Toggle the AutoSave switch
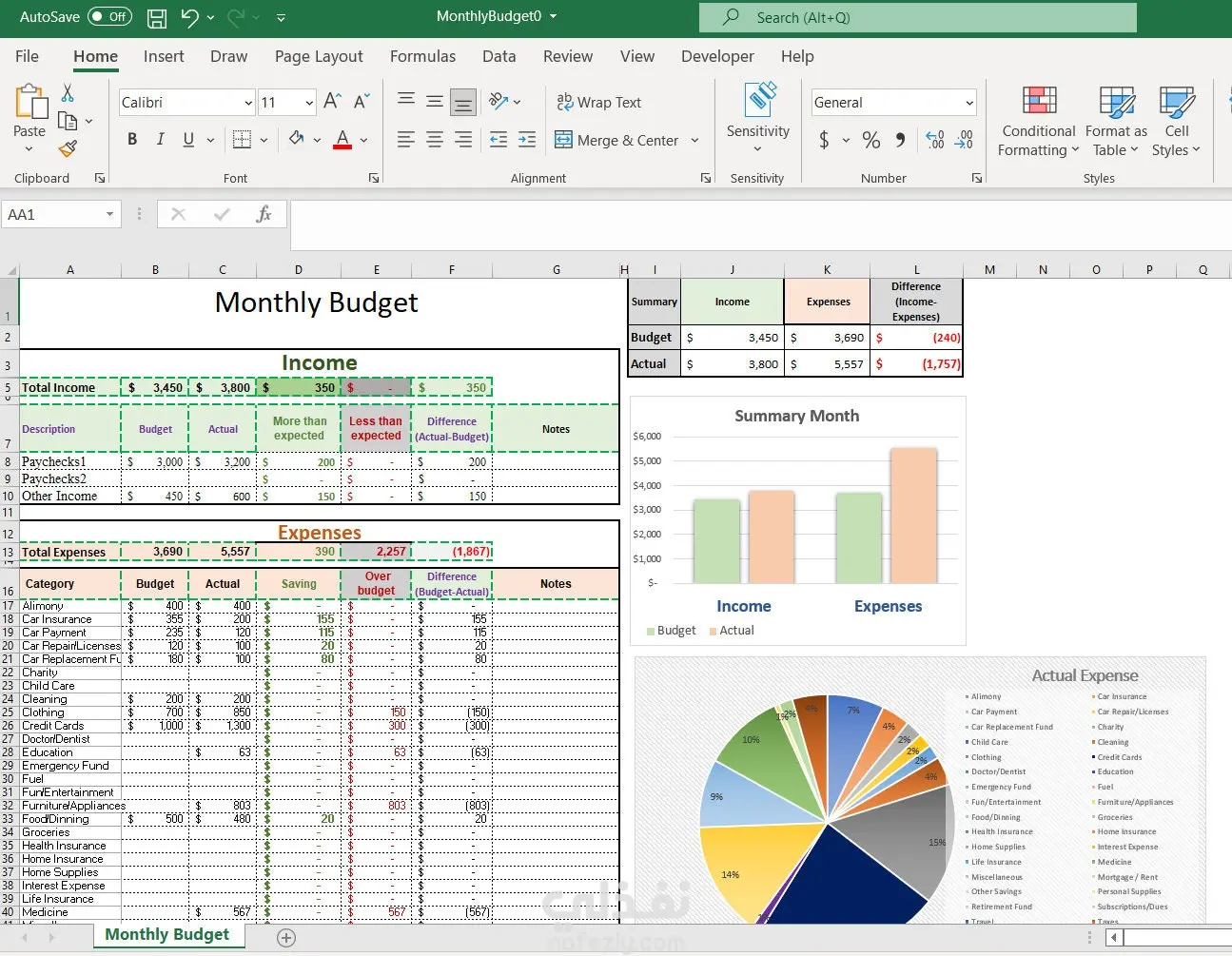The width and height of the screenshot is (1232, 956). 109,16
